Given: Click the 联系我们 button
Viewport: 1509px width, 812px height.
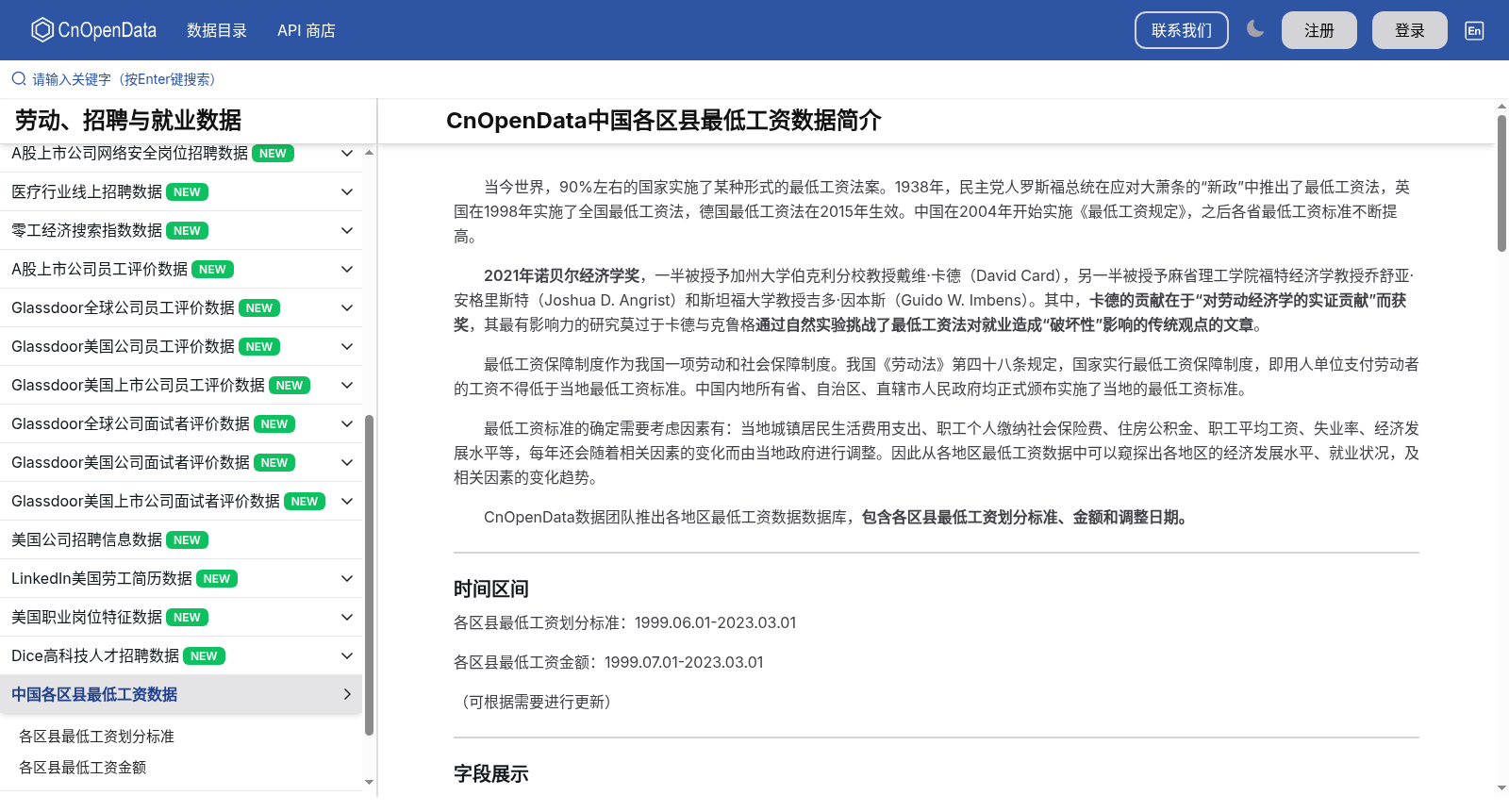Looking at the screenshot, I should (1182, 30).
